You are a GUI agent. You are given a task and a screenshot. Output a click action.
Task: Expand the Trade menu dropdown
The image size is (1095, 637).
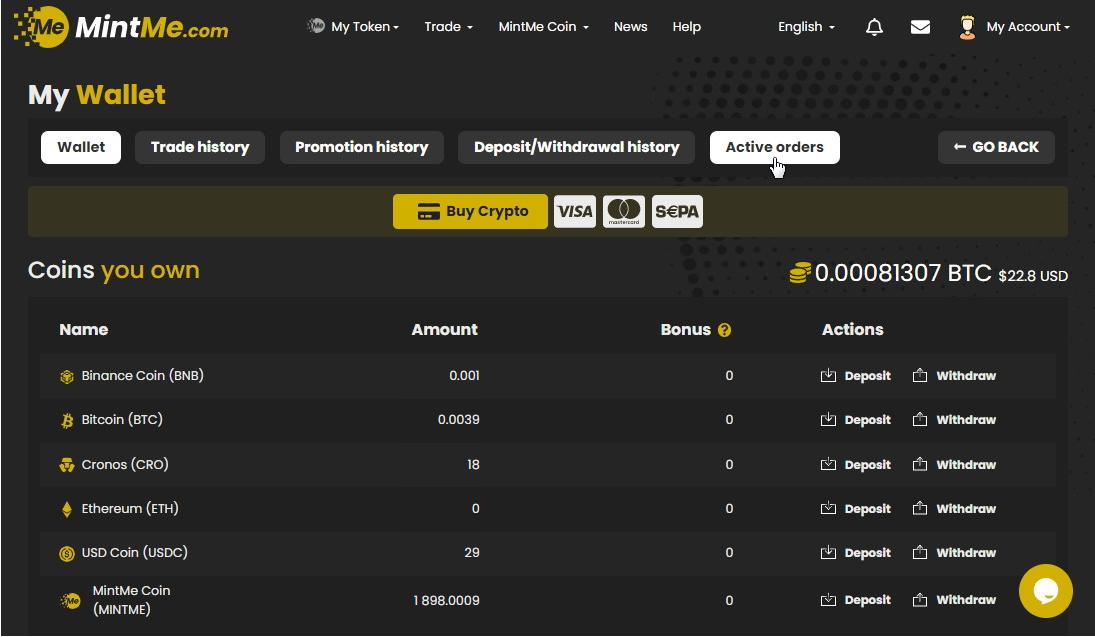tap(448, 27)
